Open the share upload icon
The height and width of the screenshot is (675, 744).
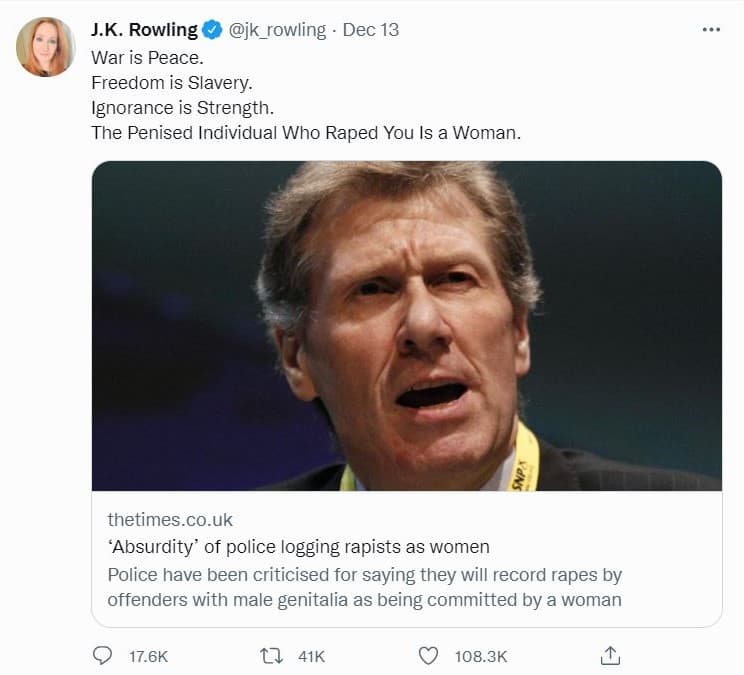[x=610, y=656]
